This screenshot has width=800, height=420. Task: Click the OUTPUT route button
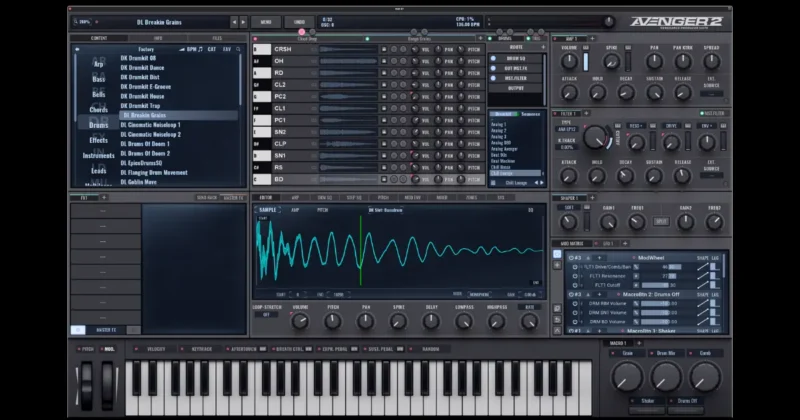[516, 88]
